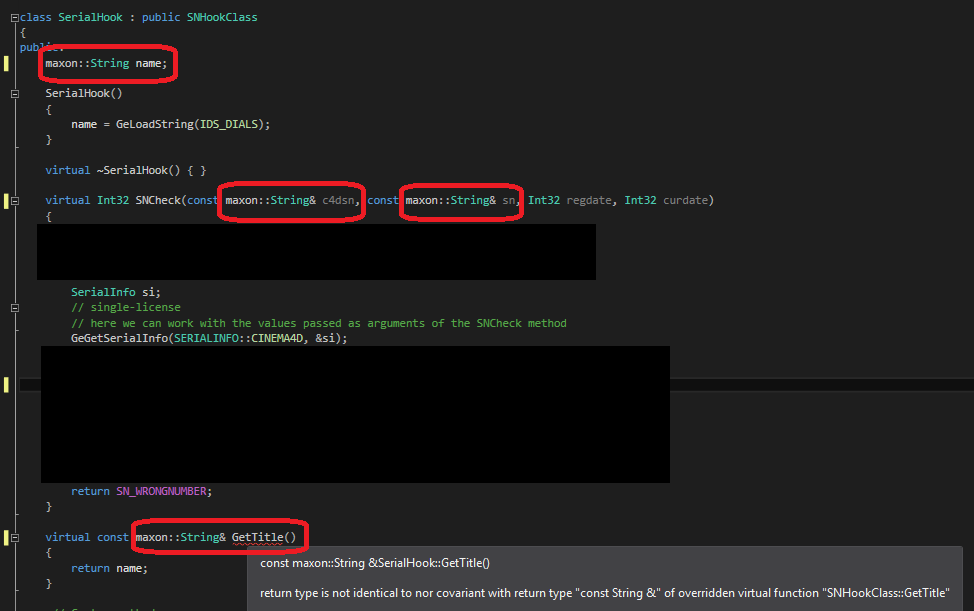Collapse the SerialHook() constructor block
The image size is (974, 611).
point(14,94)
